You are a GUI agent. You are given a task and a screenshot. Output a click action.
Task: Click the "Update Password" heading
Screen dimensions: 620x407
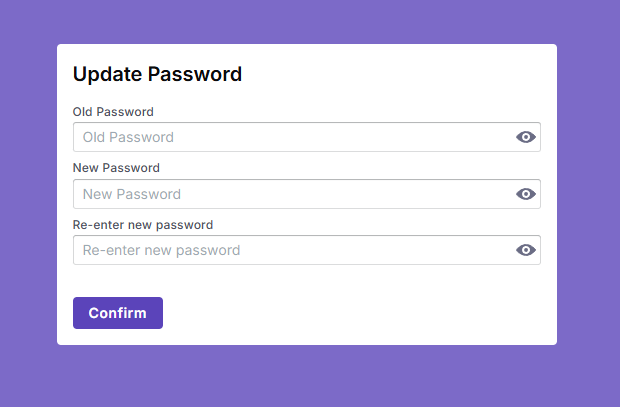point(157,74)
